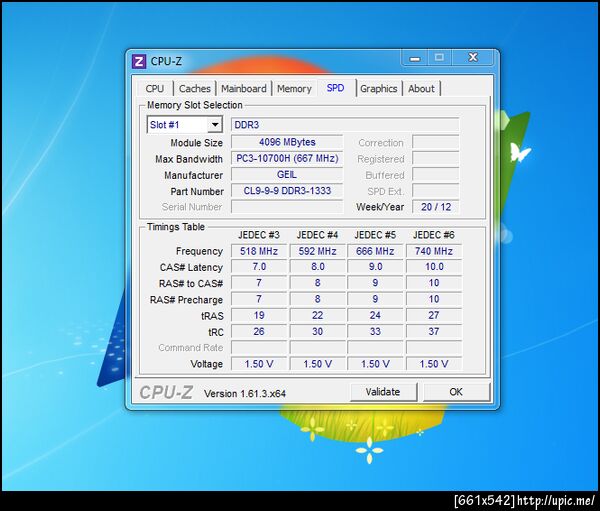
Task: Click the OK button
Action: click(x=456, y=392)
